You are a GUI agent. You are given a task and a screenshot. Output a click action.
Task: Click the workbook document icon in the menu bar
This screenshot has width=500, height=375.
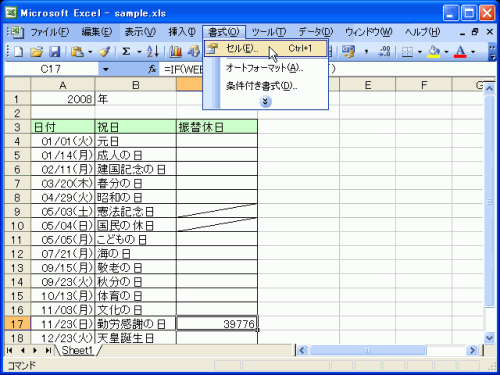(x=16, y=32)
